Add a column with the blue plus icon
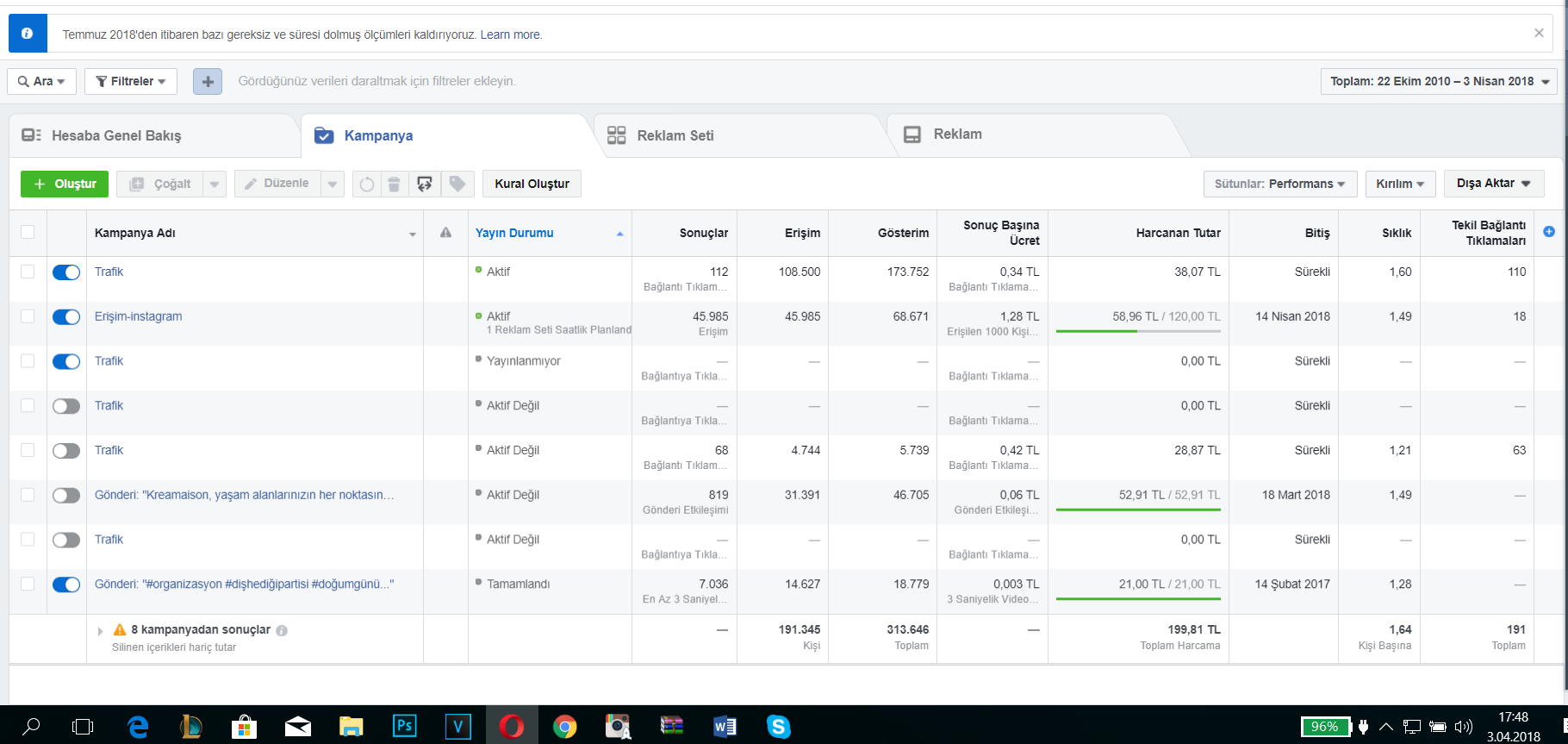The width and height of the screenshot is (1568, 744). click(x=1549, y=232)
